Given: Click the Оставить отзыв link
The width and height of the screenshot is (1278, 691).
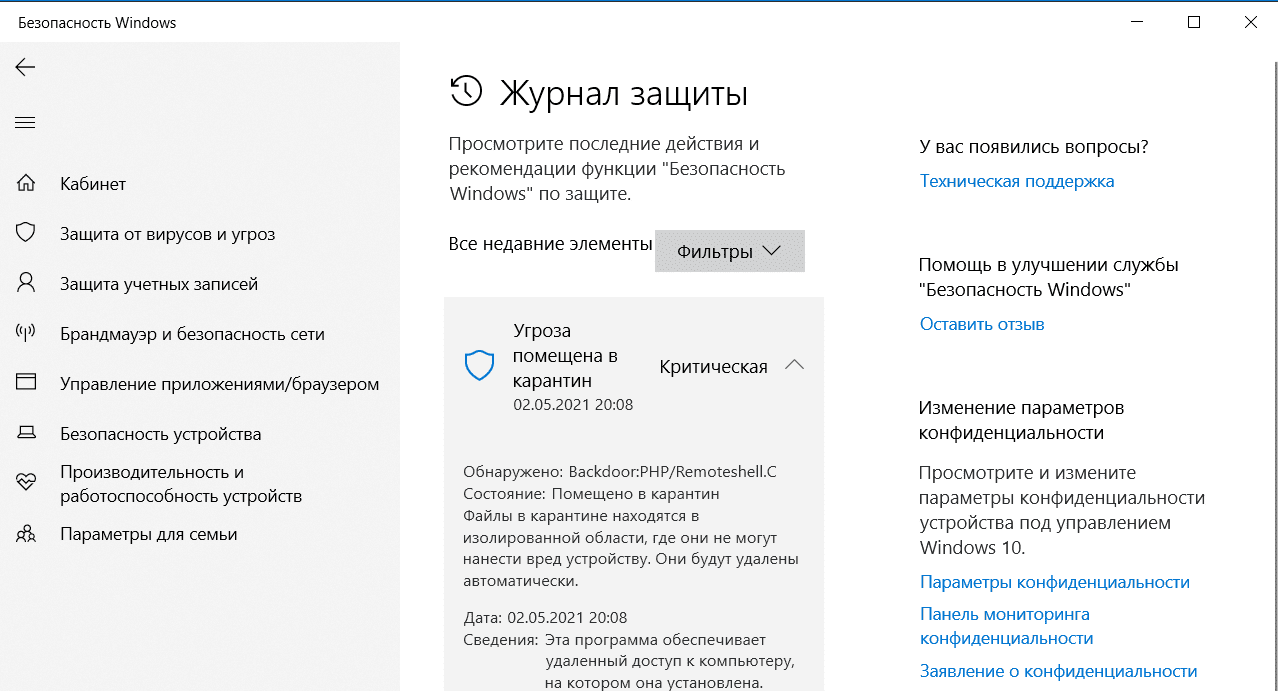Looking at the screenshot, I should [x=981, y=324].
